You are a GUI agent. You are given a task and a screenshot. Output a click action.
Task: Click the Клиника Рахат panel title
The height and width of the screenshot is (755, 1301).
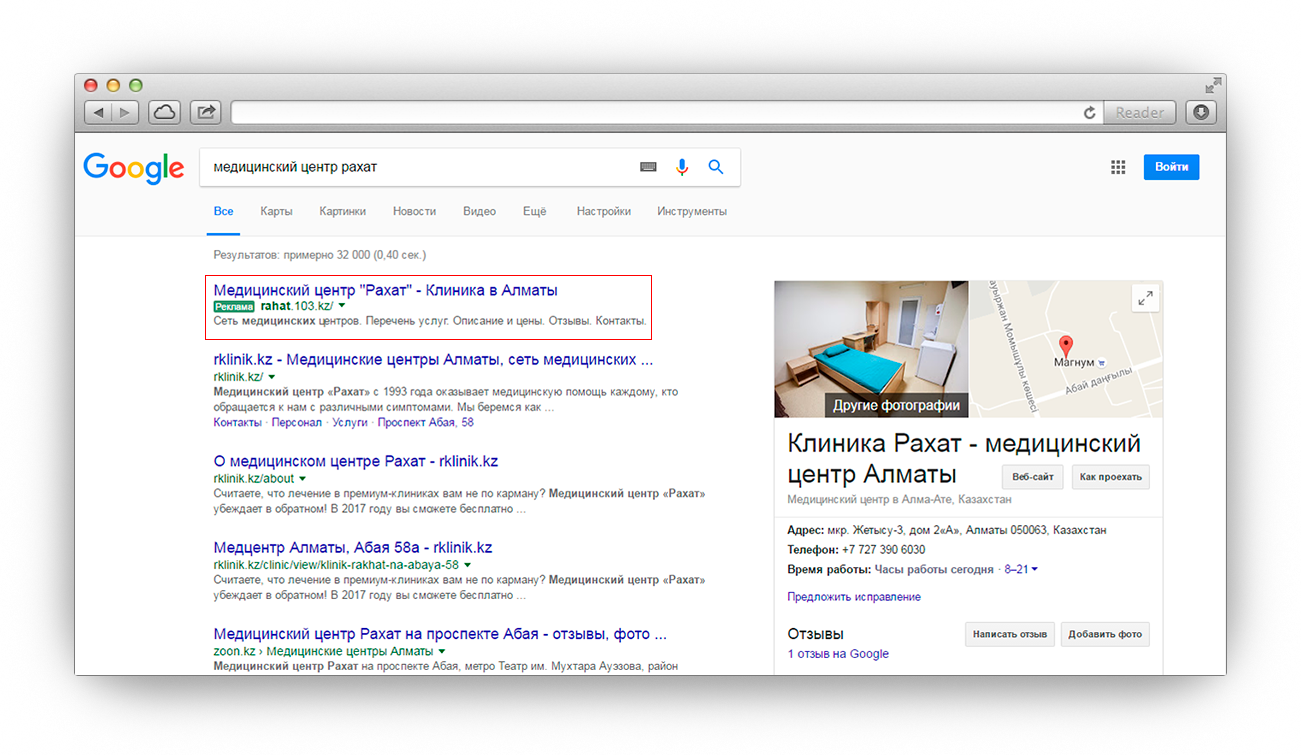tap(964, 458)
